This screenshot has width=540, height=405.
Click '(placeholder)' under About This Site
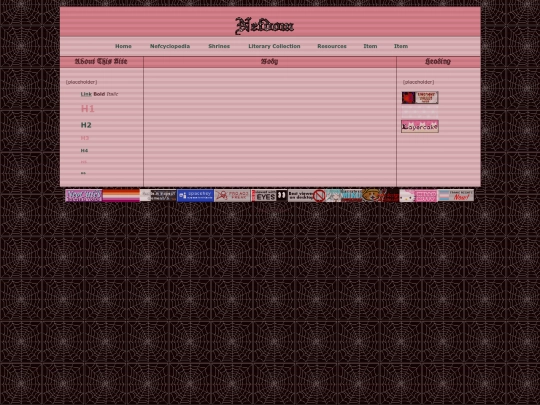pyautogui.click(x=82, y=82)
